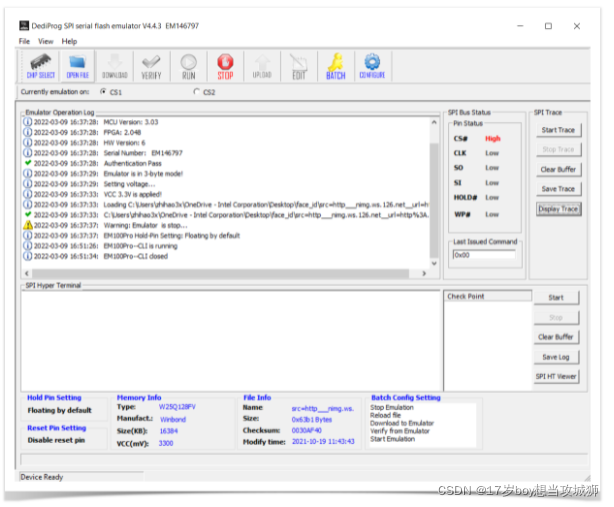This screenshot has height=507, width=614.
Task: Click the Save Log button
Action: click(556, 357)
